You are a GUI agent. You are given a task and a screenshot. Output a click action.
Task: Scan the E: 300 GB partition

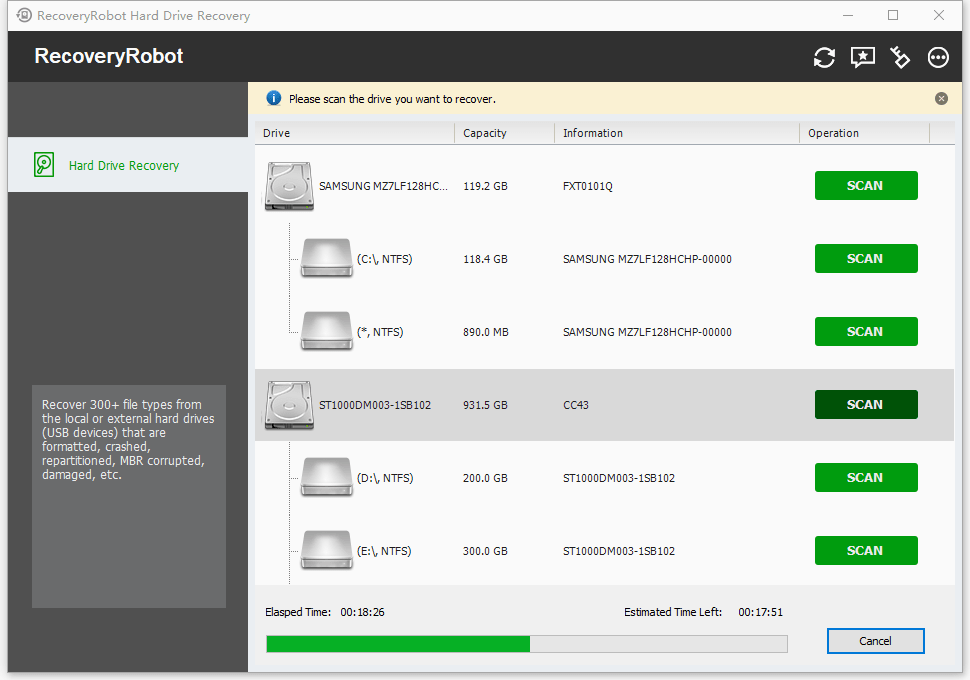point(865,550)
